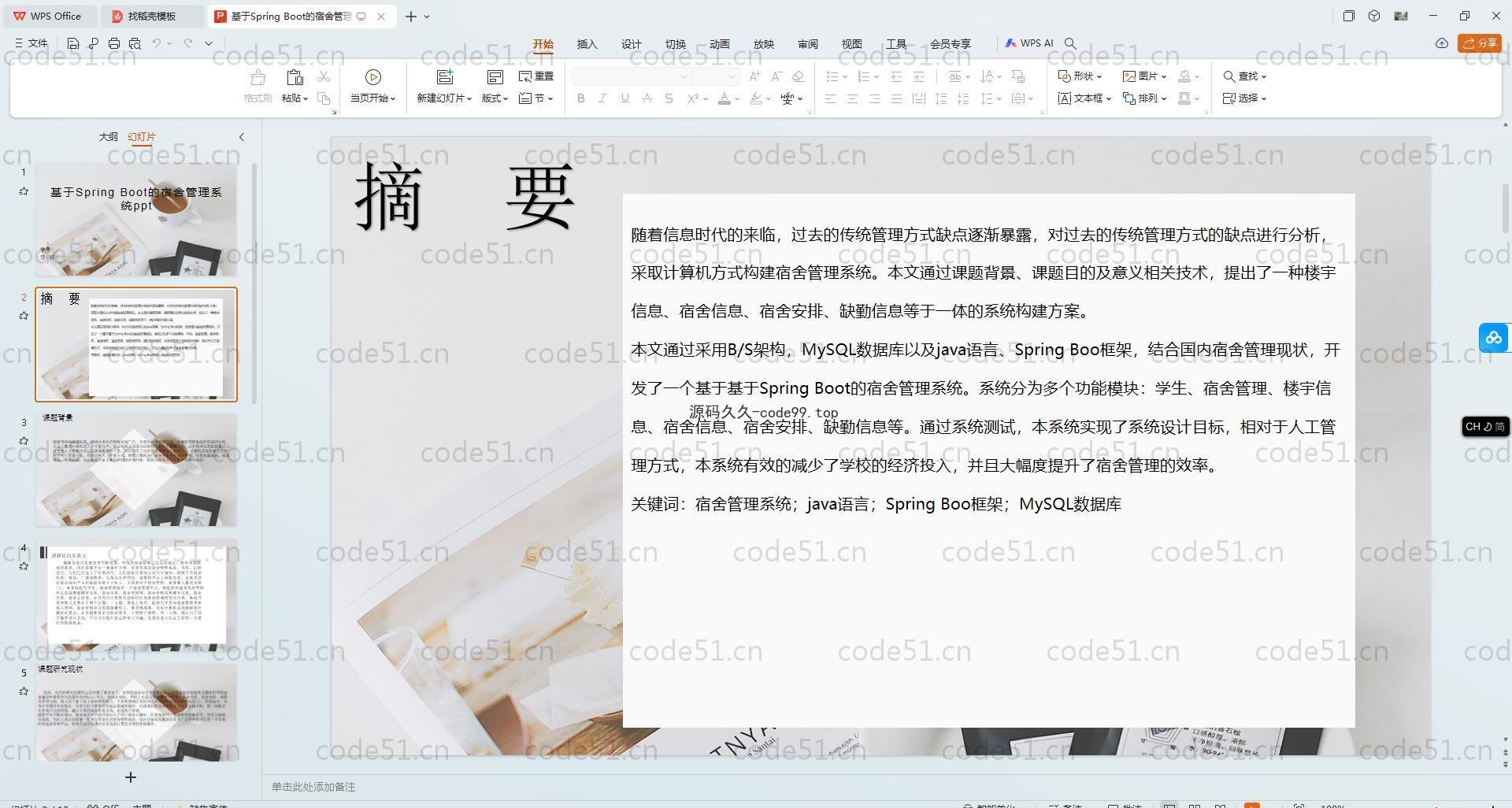Image resolution: width=1512 pixels, height=808 pixels.
Task: Switch to the 插入 ribbon tab
Action: pos(587,44)
